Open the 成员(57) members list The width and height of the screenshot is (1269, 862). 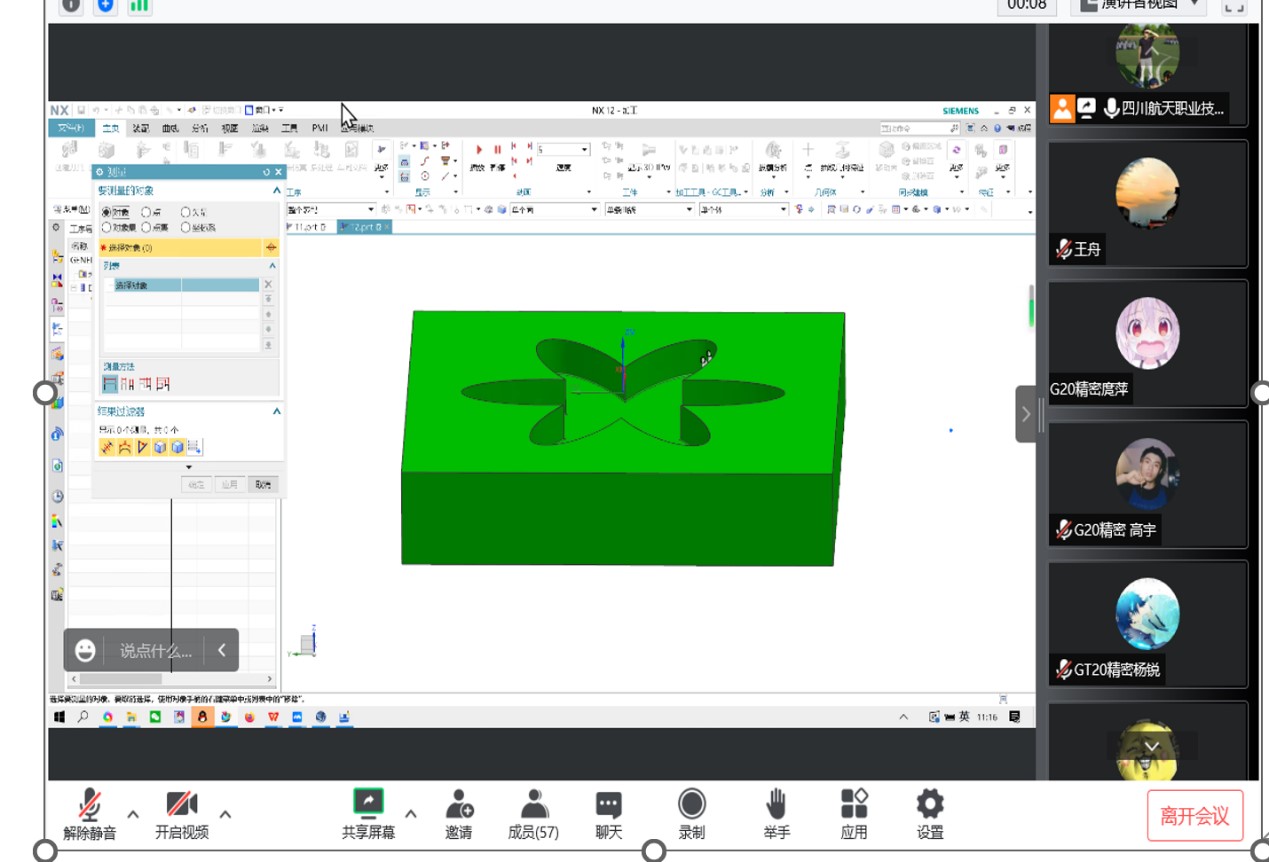tap(534, 804)
